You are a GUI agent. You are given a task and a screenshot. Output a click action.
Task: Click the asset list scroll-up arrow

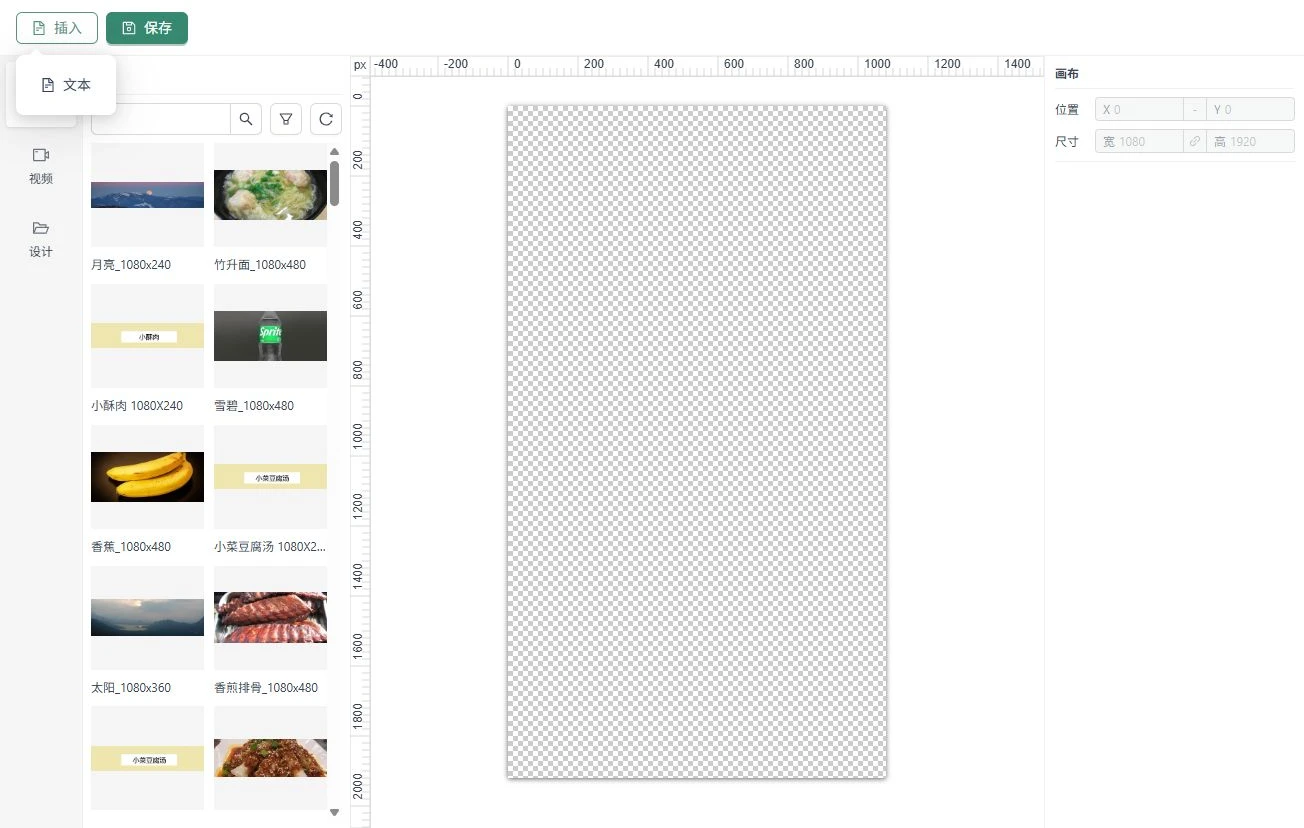(334, 152)
